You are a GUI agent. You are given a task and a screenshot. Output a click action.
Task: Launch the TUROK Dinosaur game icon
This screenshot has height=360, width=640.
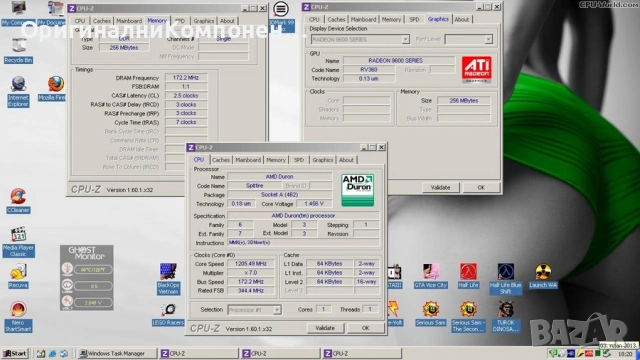click(505, 316)
